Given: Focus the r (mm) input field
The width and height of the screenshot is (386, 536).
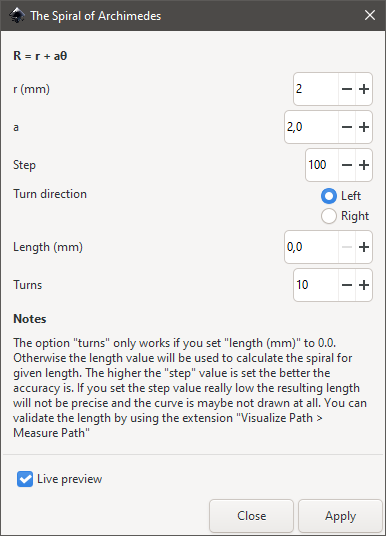Looking at the screenshot, I should pyautogui.click(x=316, y=89).
